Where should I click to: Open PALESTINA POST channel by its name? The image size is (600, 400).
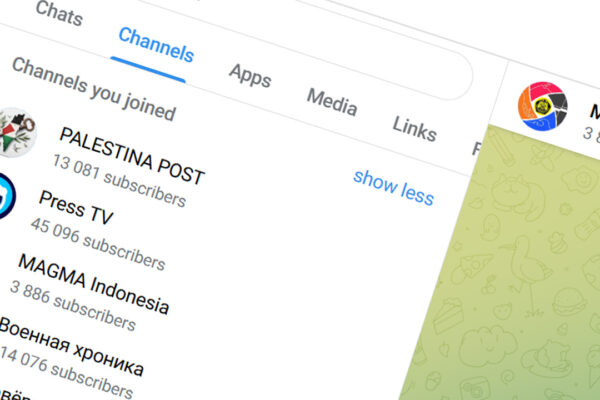click(x=131, y=155)
